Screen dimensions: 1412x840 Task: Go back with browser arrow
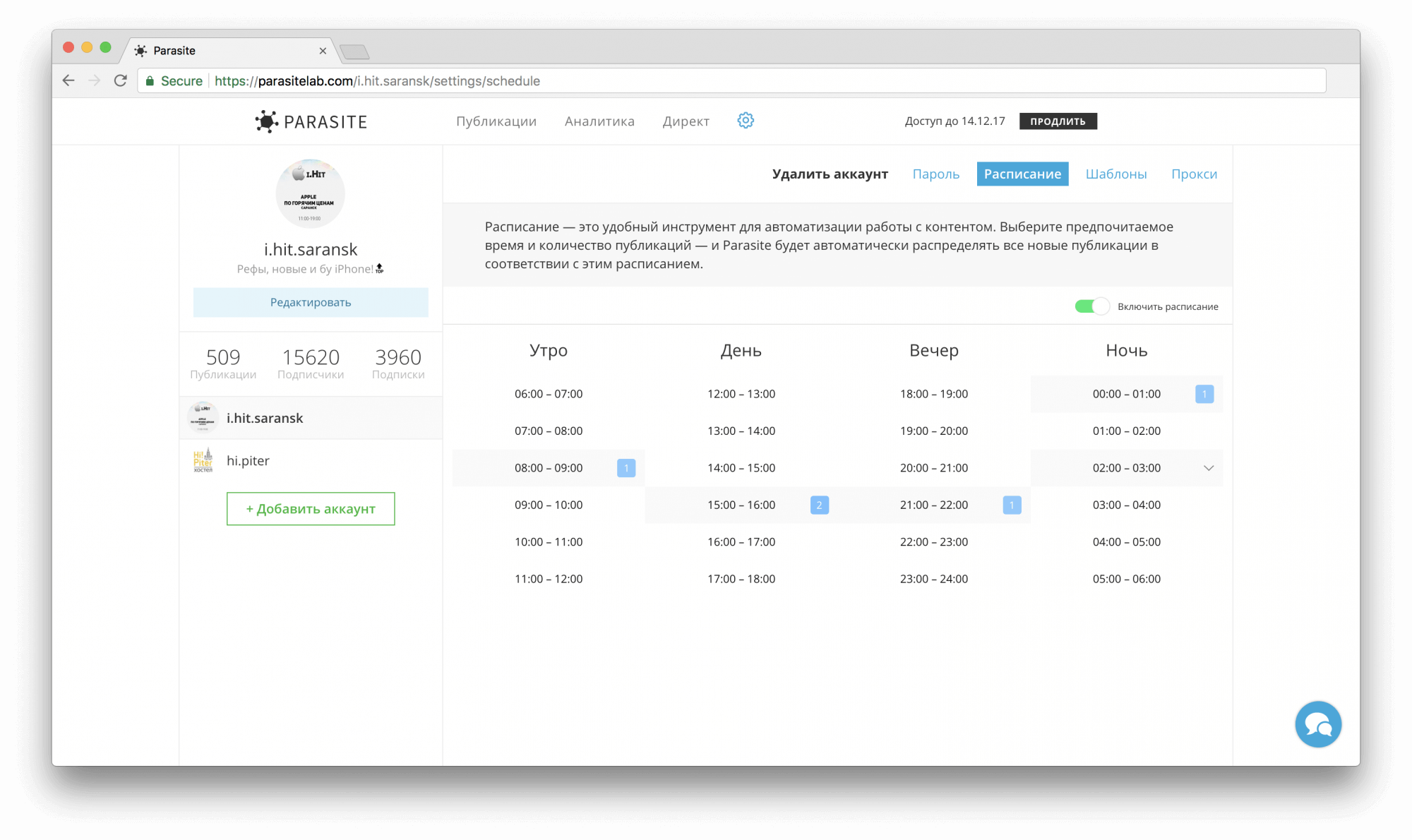coord(68,81)
